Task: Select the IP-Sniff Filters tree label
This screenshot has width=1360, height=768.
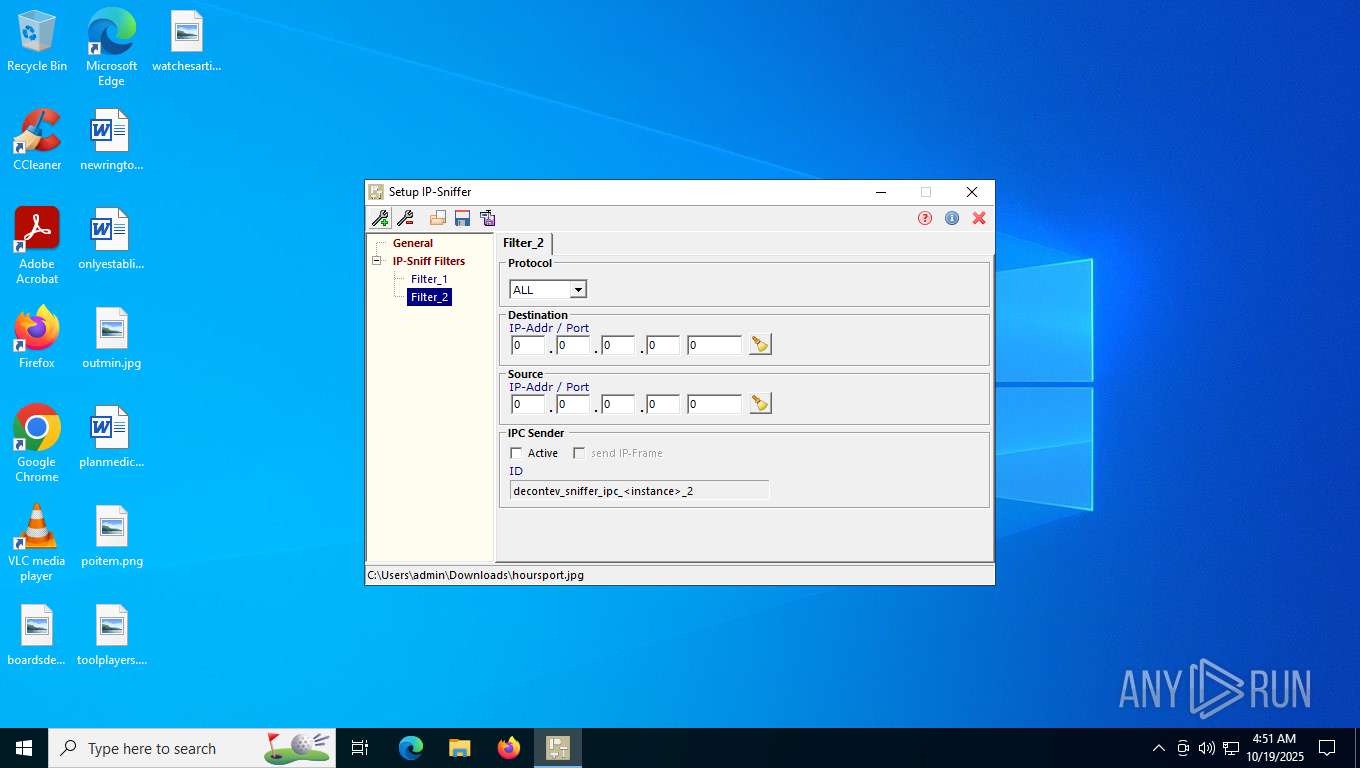Action: coord(428,261)
